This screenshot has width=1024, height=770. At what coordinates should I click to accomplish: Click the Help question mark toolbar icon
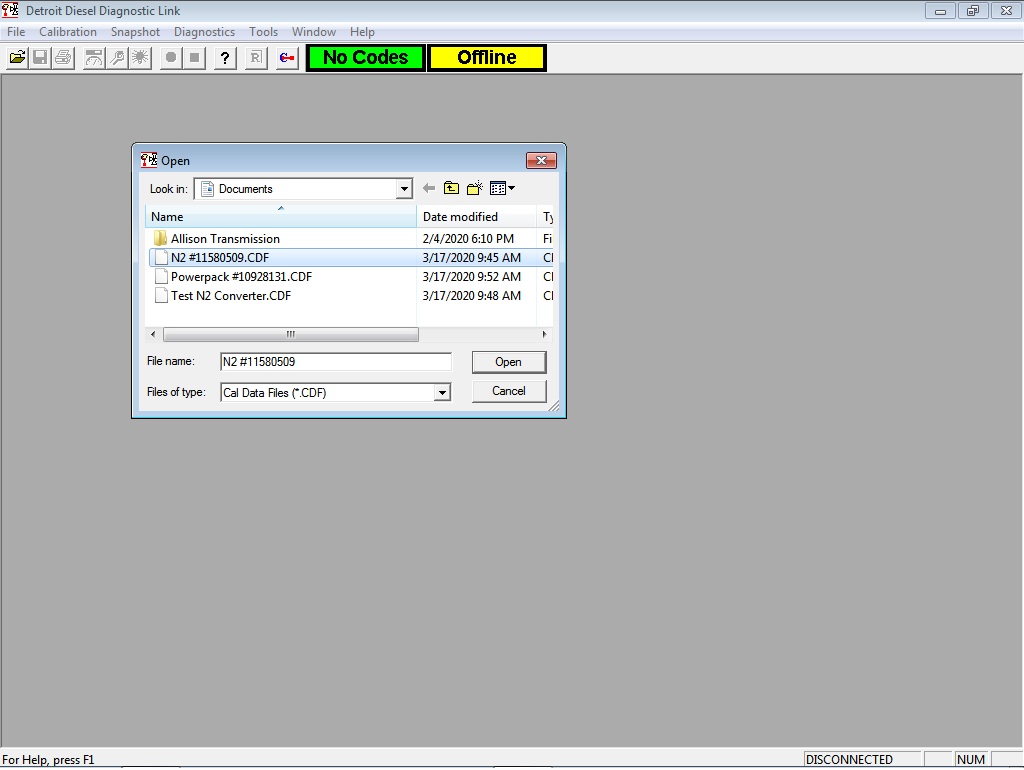click(x=224, y=57)
